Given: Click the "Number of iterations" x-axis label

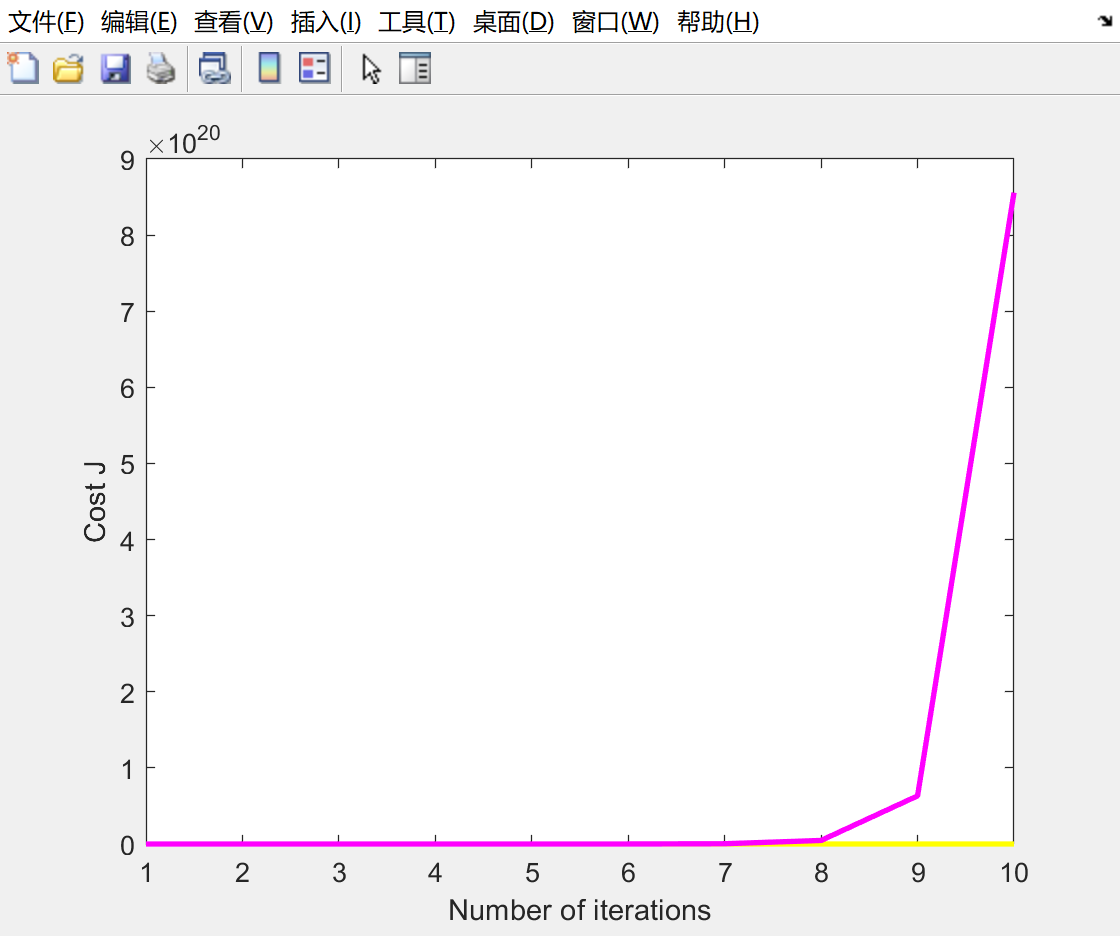Looking at the screenshot, I should click(579, 910).
